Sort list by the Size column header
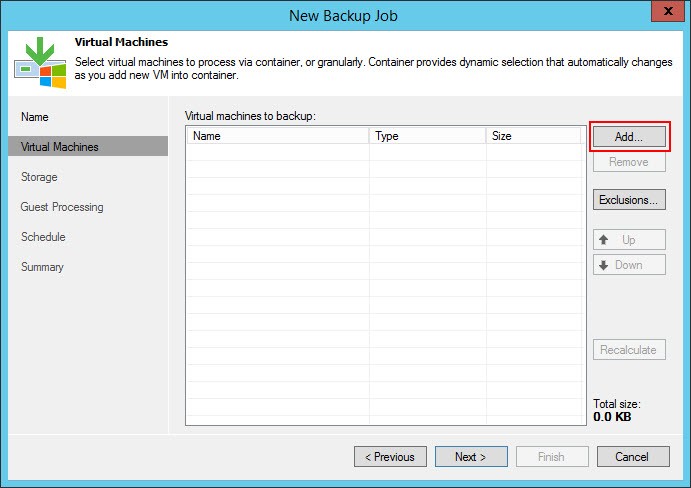691x488 pixels. coord(533,136)
